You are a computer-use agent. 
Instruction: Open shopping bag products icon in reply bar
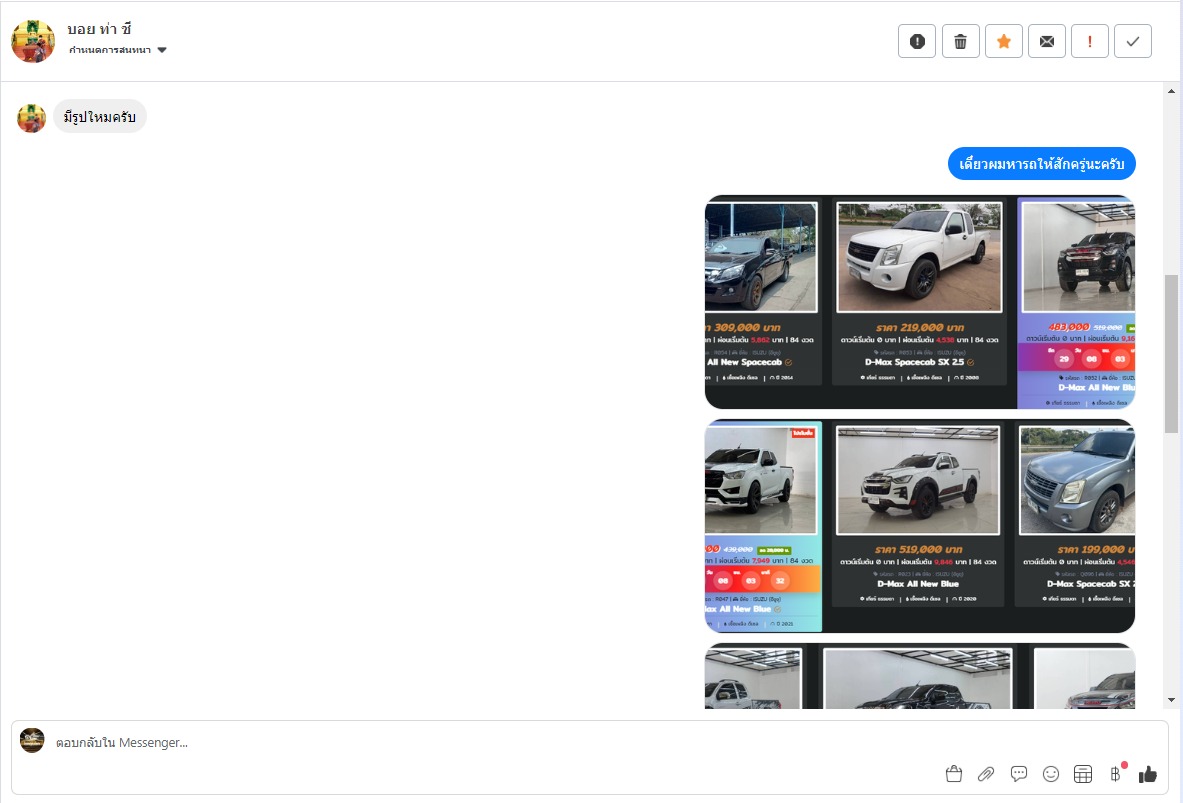954,774
